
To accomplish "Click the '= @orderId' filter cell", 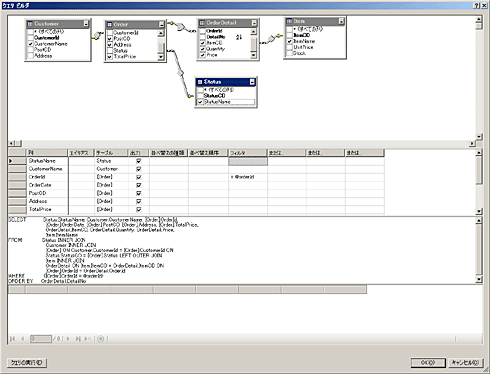I will point(248,177).
